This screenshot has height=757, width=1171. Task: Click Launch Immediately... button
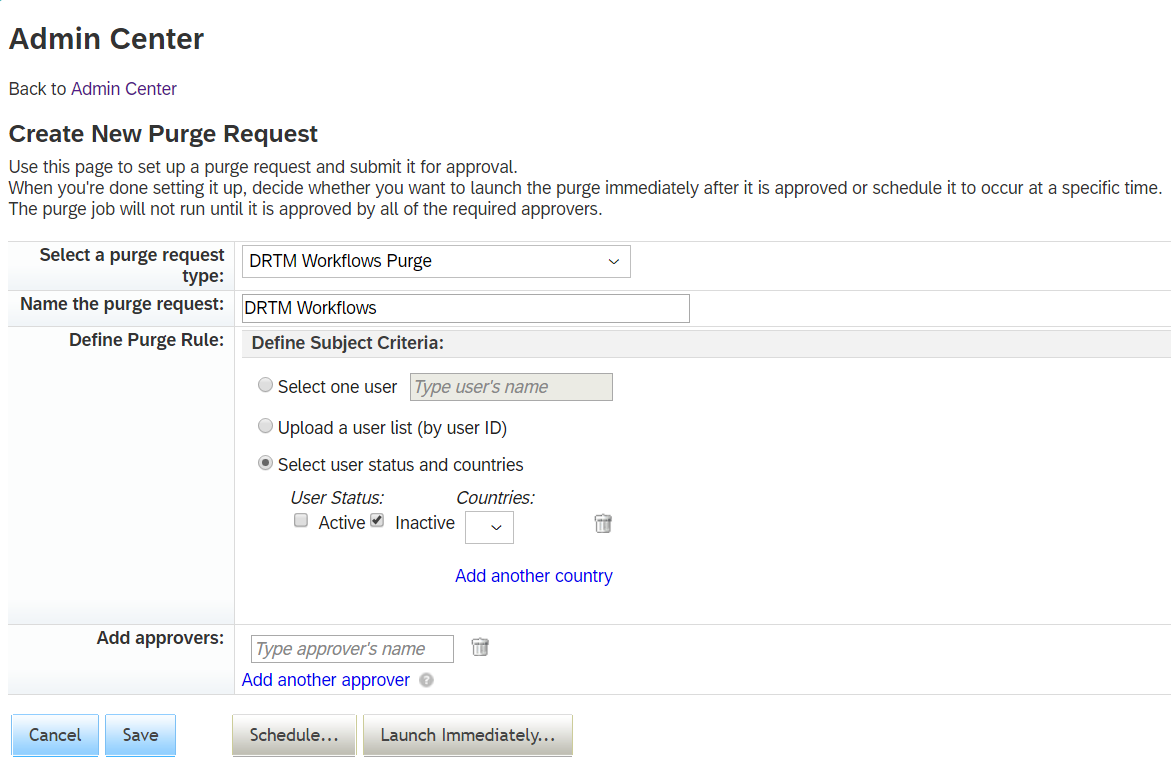[x=468, y=735]
